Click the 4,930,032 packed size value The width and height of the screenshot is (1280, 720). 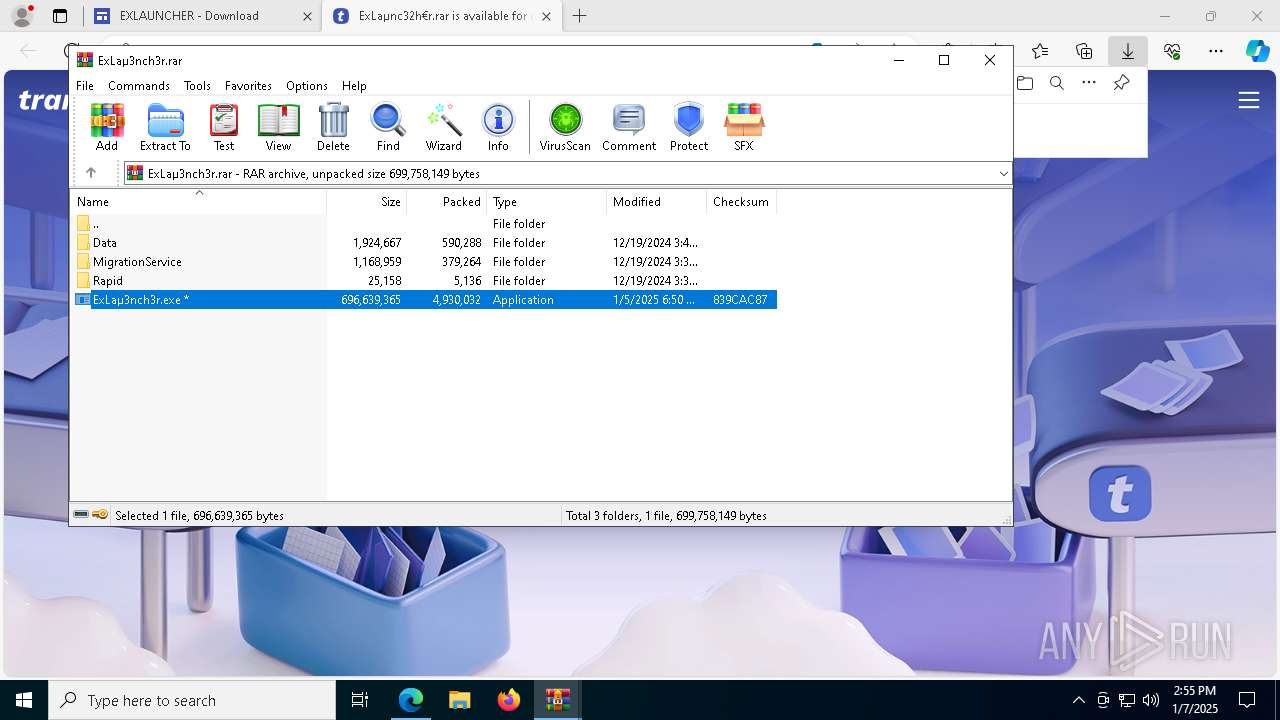pos(456,300)
